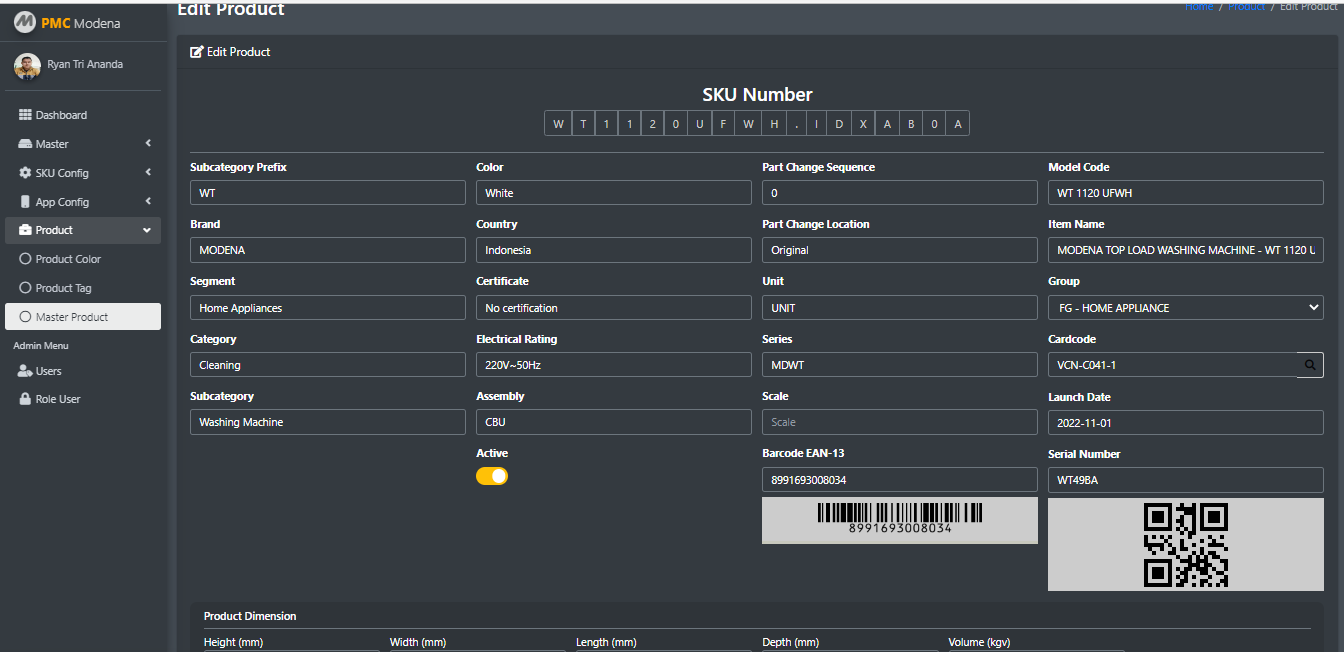
Task: Click the SKU Number box containing B
Action: (x=911, y=124)
